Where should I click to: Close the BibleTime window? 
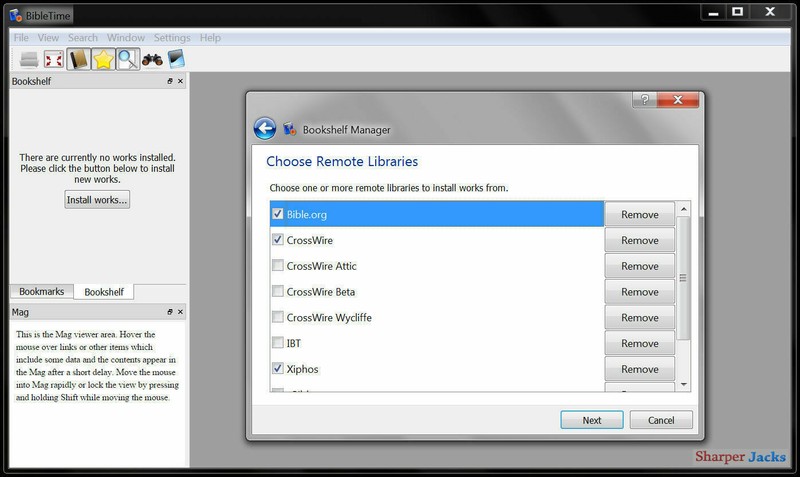pos(770,12)
